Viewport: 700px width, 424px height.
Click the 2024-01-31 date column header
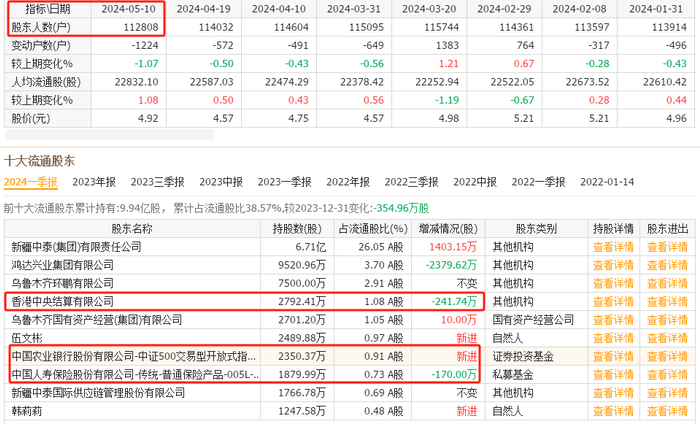tap(656, 9)
